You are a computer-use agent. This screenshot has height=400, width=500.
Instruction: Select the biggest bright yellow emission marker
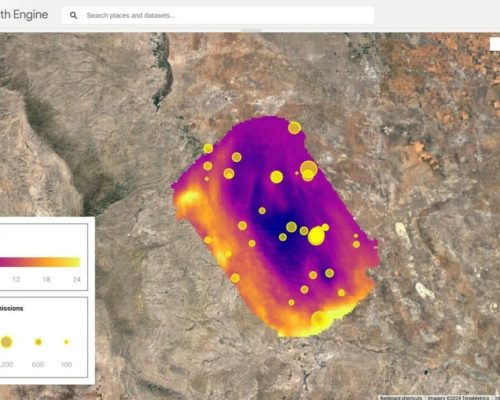point(316,236)
